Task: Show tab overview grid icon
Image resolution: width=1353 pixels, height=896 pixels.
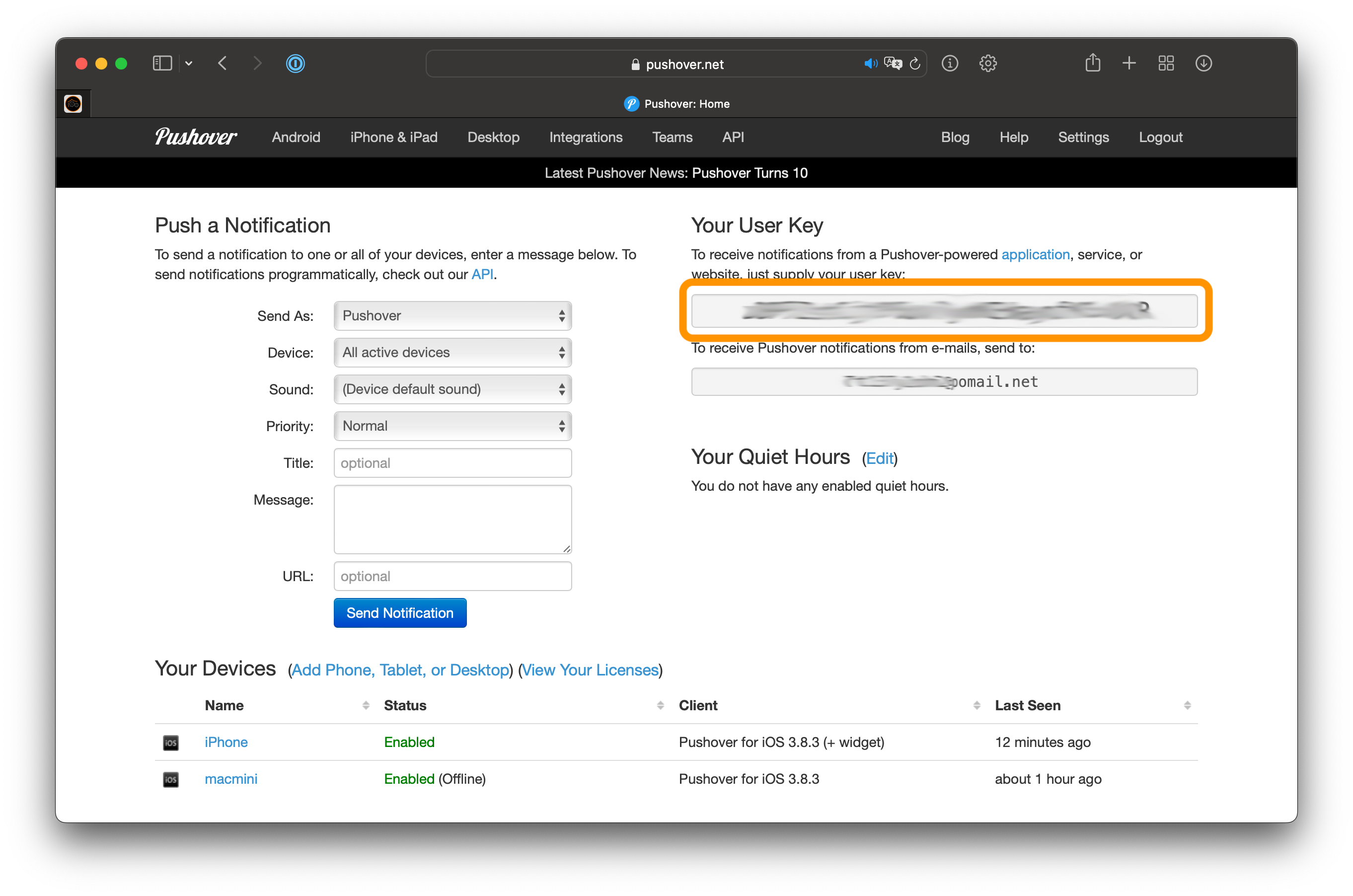Action: 1166,64
